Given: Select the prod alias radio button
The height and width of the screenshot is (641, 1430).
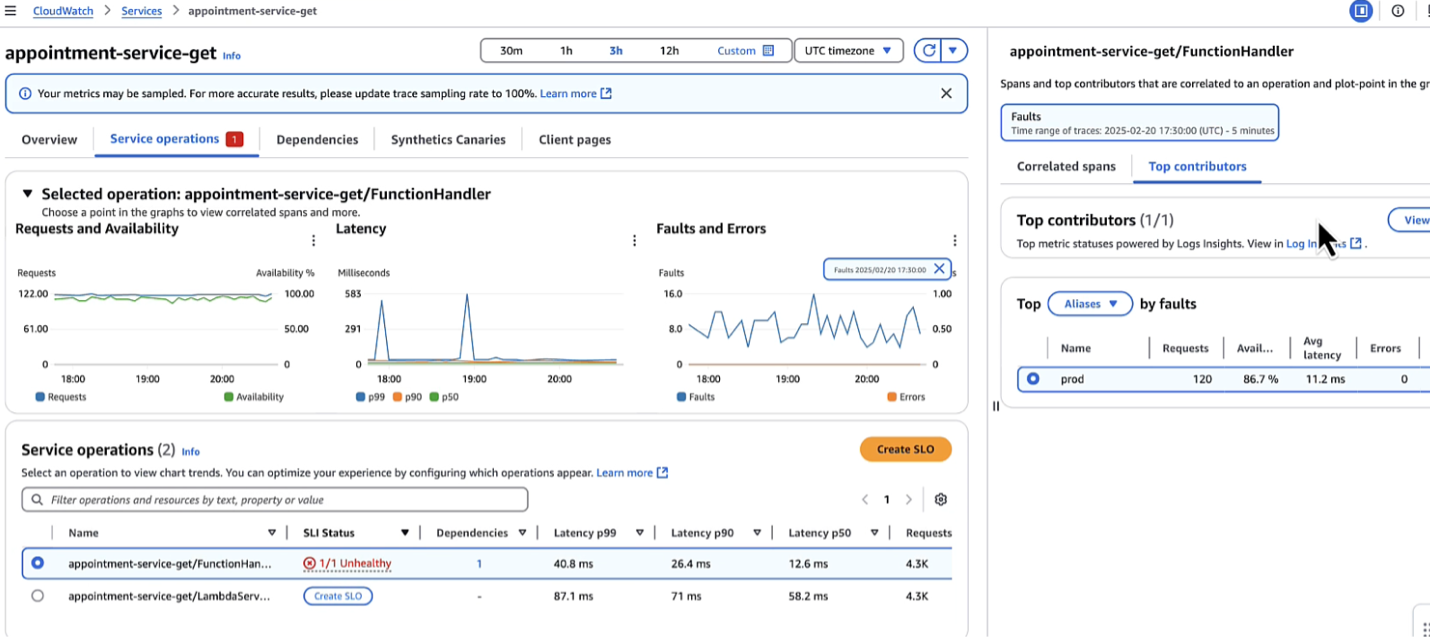Looking at the screenshot, I should coord(1033,379).
